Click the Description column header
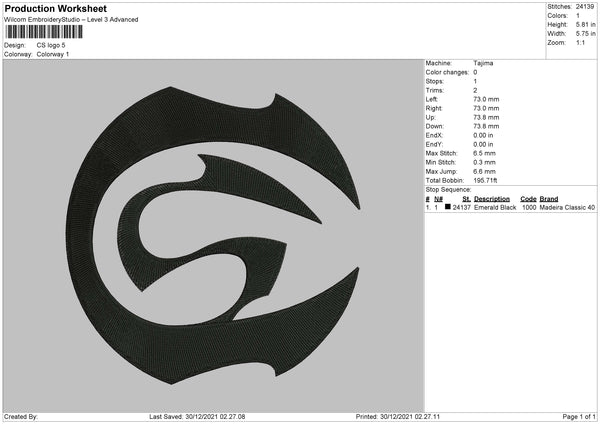600x424 pixels. tap(492, 199)
